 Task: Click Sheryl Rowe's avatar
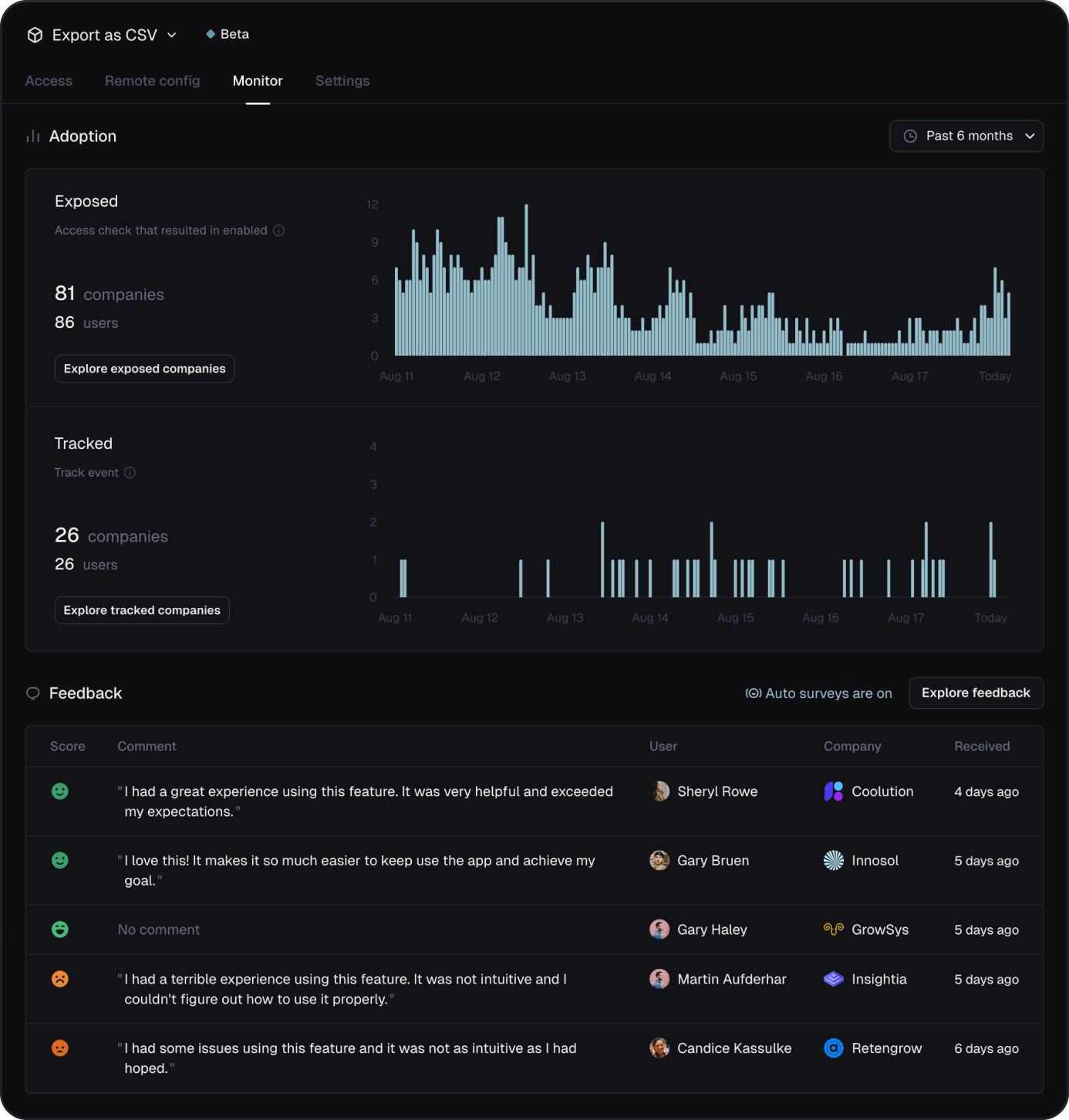(x=659, y=791)
